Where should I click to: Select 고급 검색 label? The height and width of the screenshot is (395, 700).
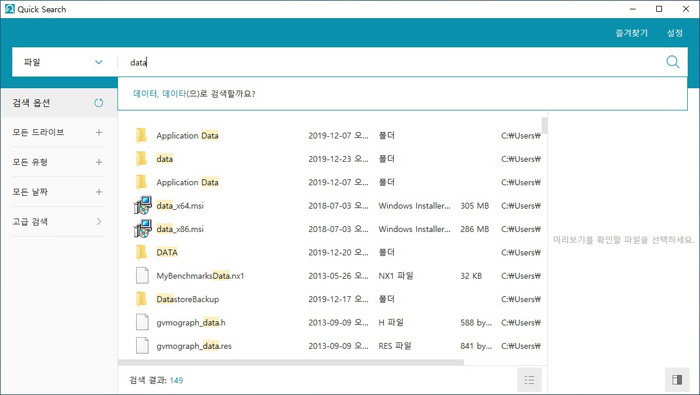[30, 221]
